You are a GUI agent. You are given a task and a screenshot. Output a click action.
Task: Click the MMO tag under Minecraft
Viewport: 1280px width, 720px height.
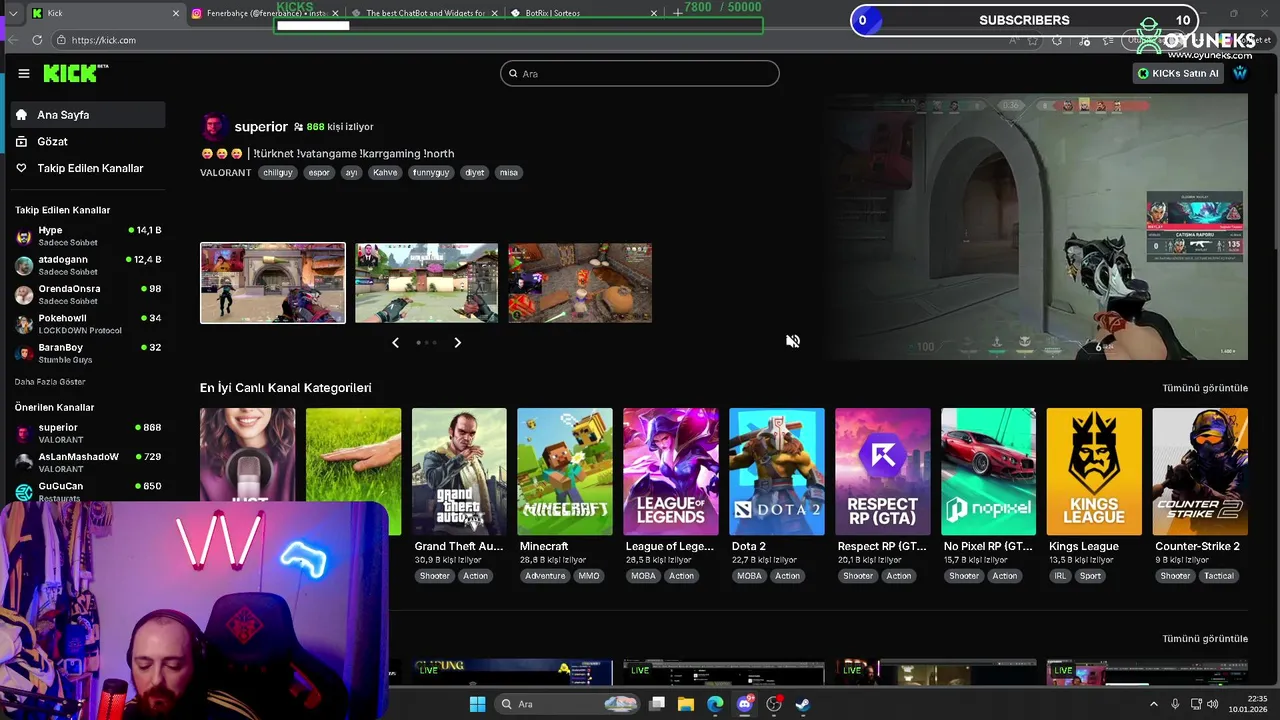[589, 576]
